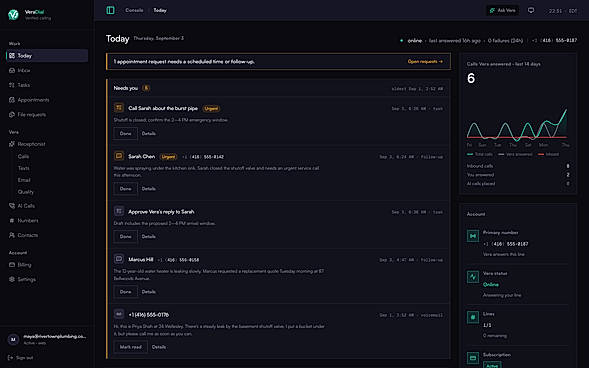View Details for the Marcus Hill follow-up
This screenshot has height=368, width=589.
(149, 291)
